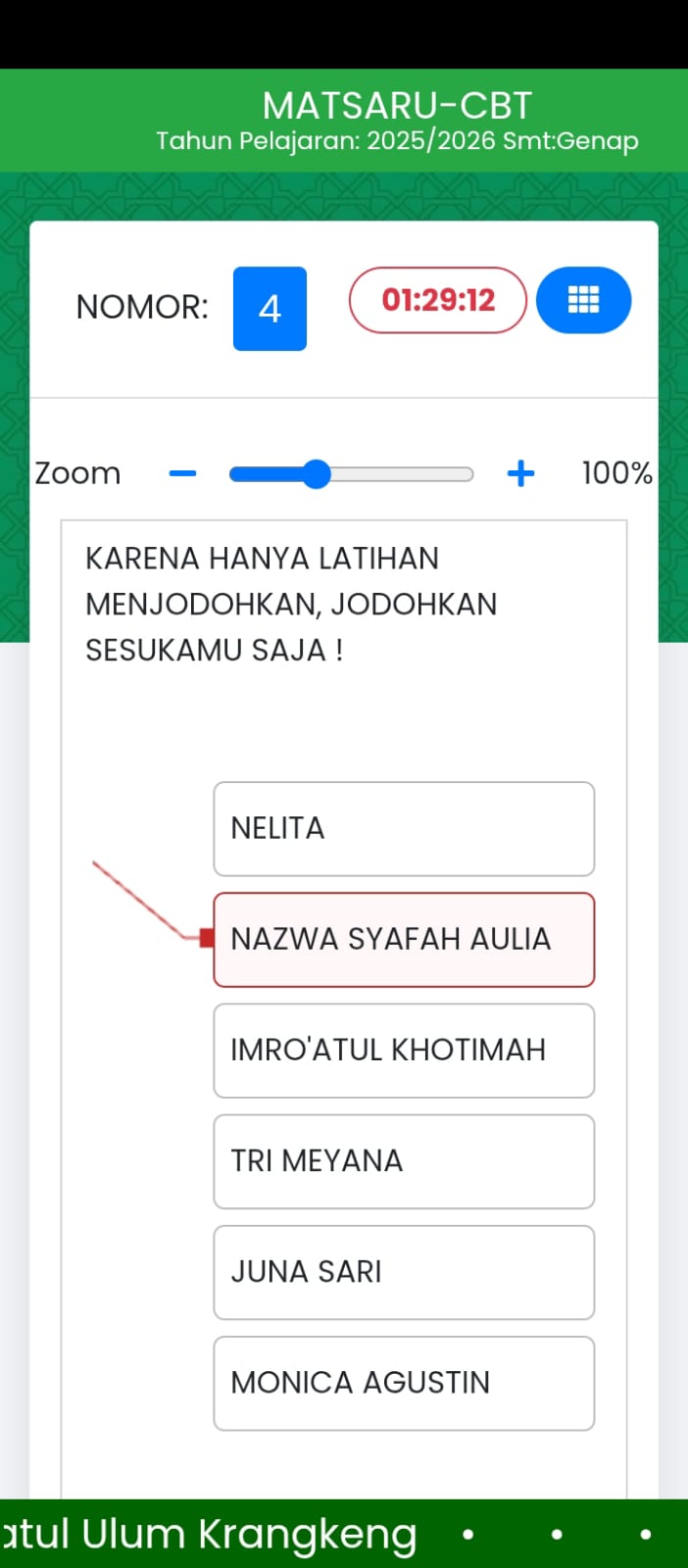The image size is (688, 1568).
Task: Choose the IMRO'ATUL KHOTIMAH option
Action: [x=404, y=1050]
